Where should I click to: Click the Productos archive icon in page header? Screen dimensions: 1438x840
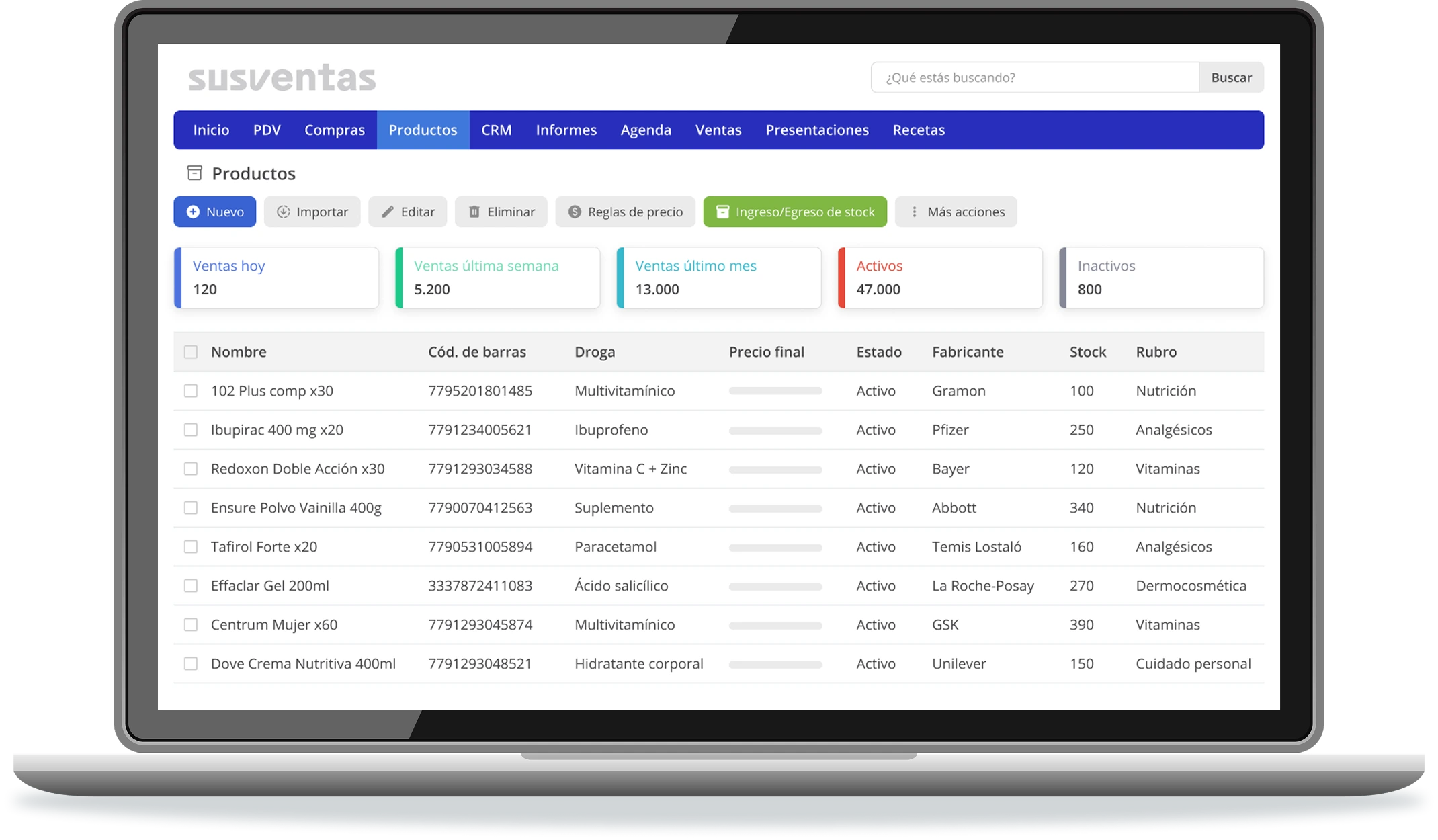pos(194,173)
